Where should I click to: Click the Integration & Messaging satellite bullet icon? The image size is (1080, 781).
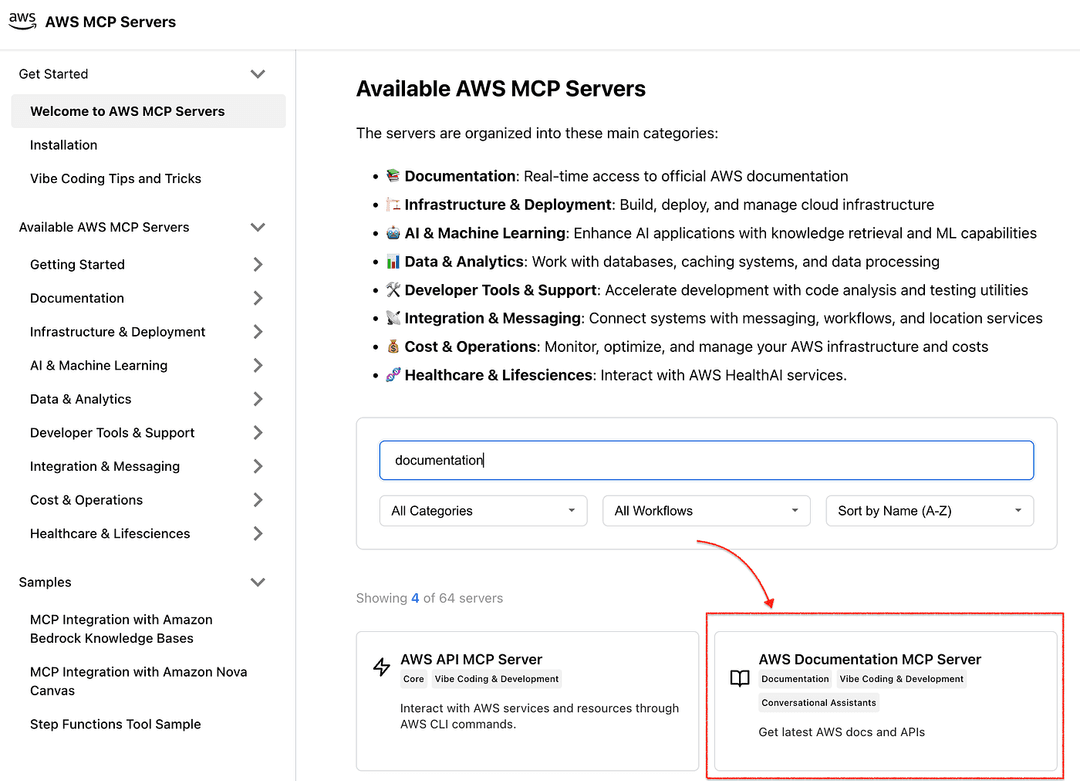393,317
